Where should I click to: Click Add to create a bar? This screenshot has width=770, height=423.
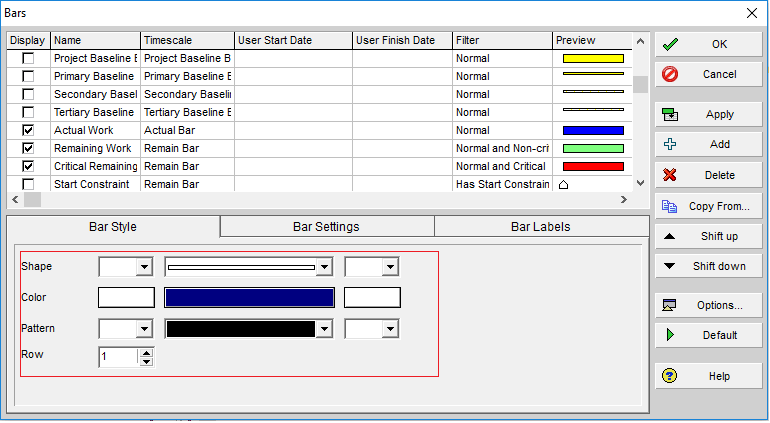click(x=708, y=144)
